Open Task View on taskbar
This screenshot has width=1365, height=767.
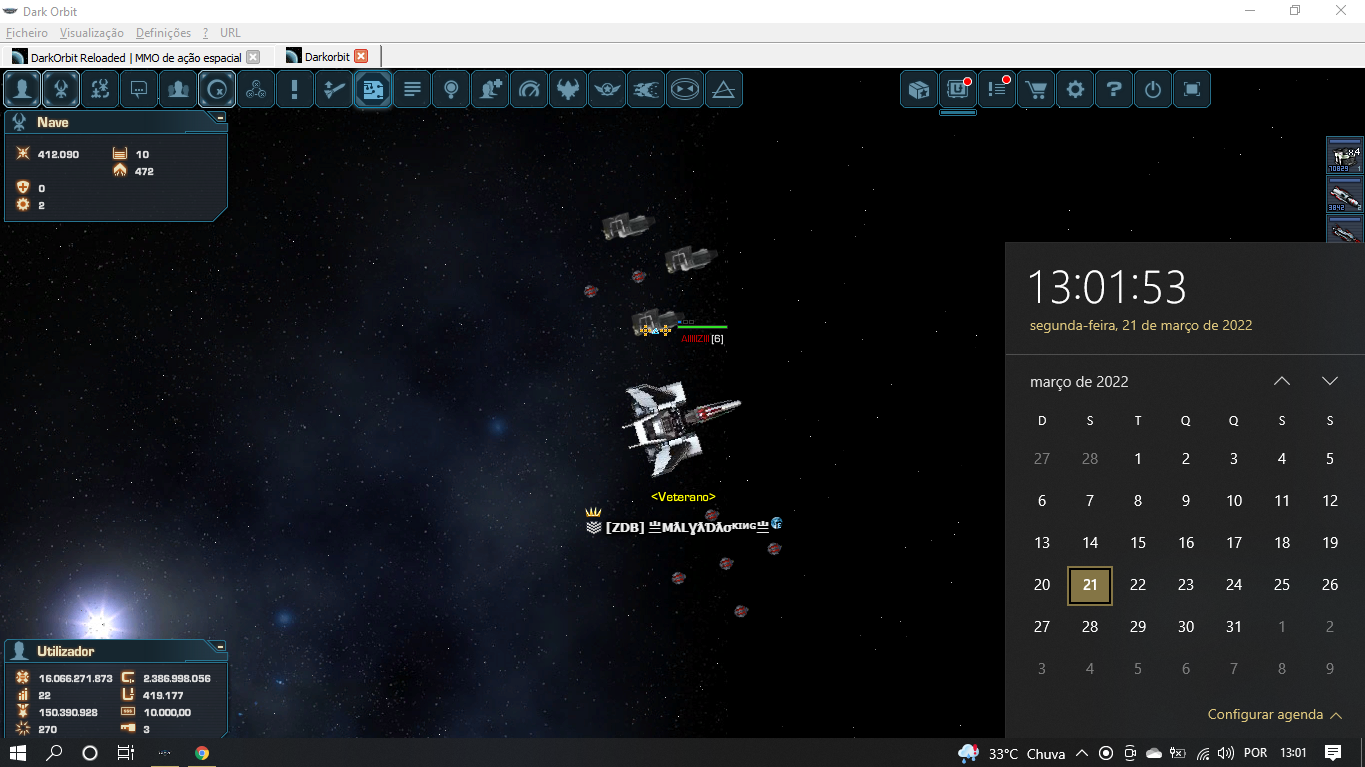click(126, 753)
